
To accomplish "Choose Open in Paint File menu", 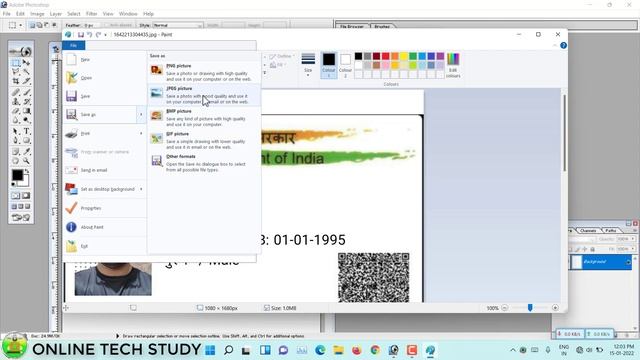I will 105,78.
